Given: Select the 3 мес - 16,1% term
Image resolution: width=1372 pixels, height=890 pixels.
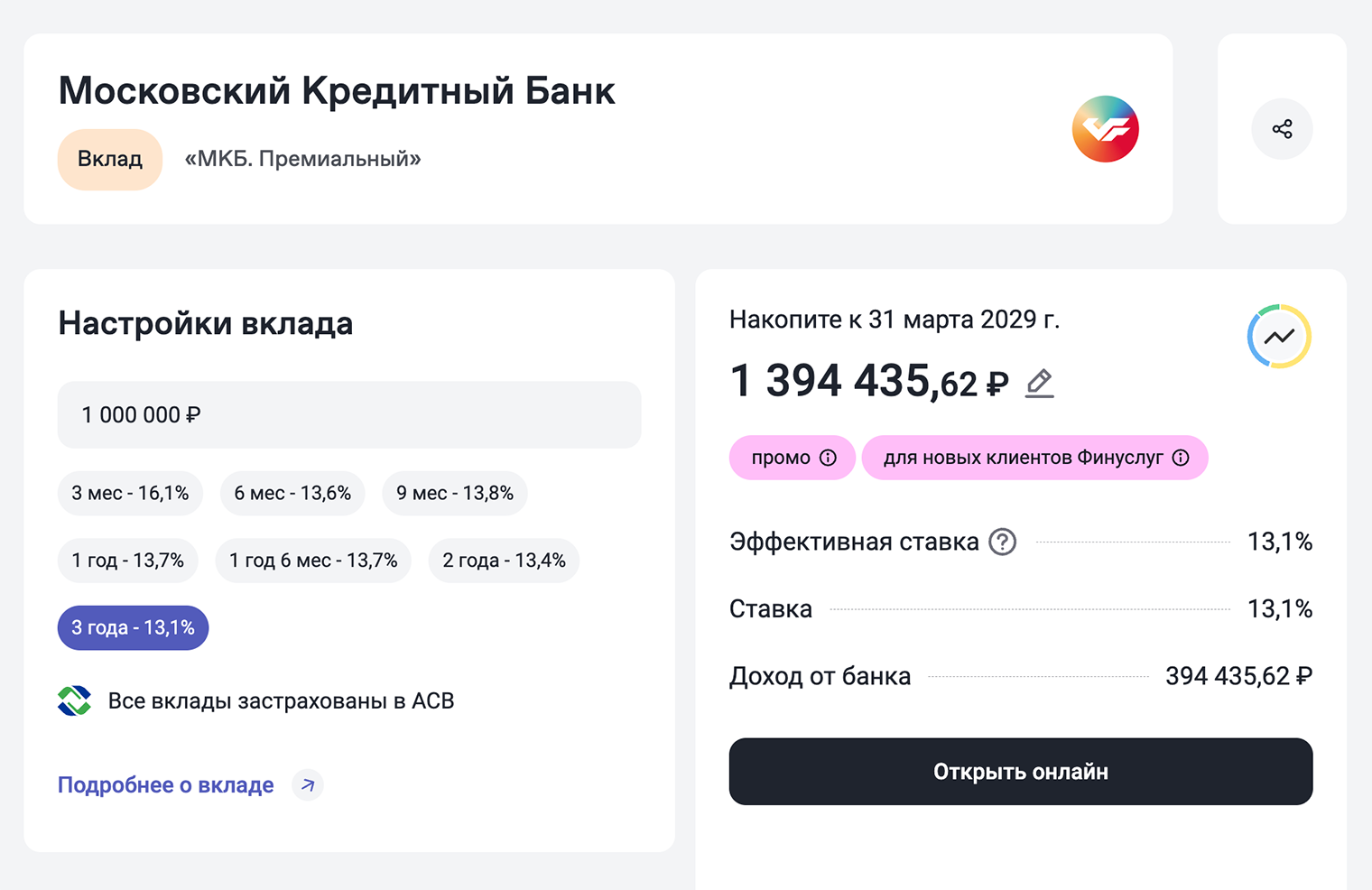Looking at the screenshot, I should 130,493.
